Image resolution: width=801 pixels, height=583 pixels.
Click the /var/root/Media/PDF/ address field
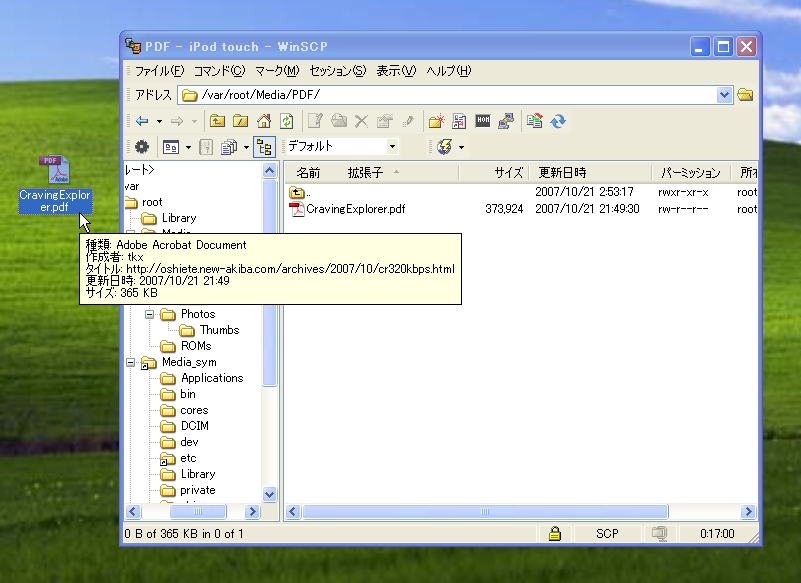click(x=456, y=95)
